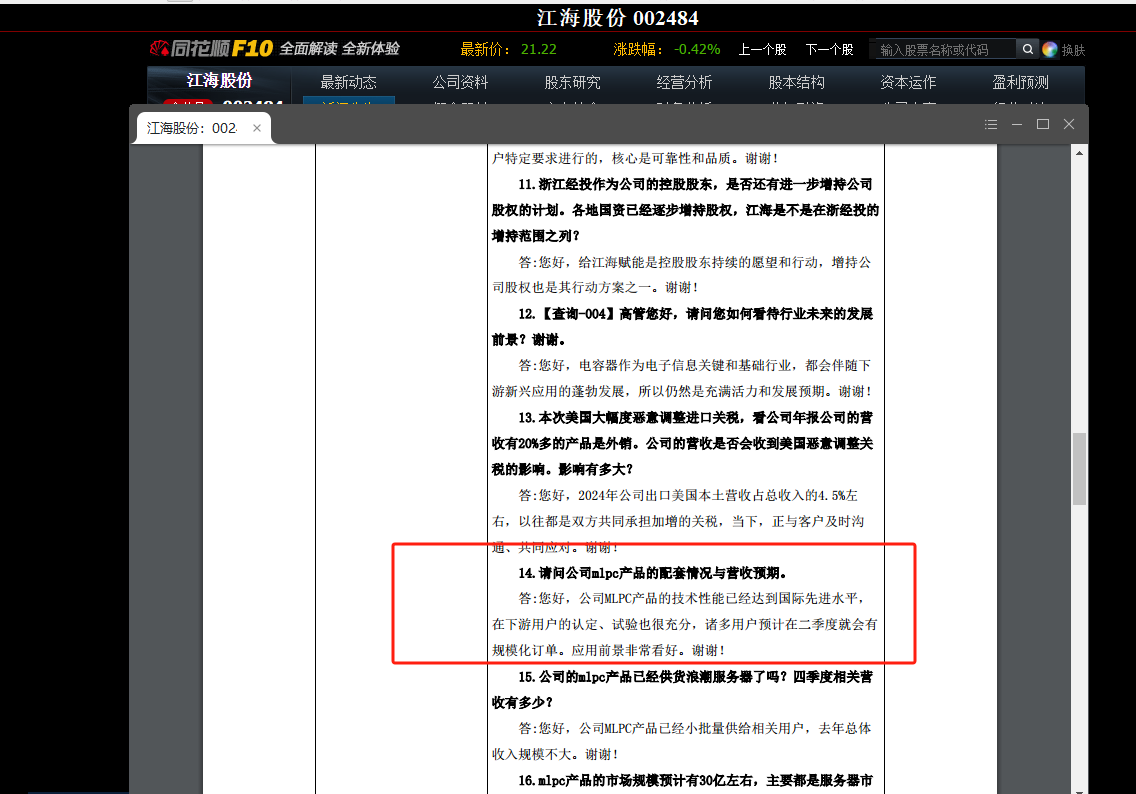Viewport: 1136px width, 794px height.
Task: Click the line 户特定要求进行的
Action: tap(635, 158)
